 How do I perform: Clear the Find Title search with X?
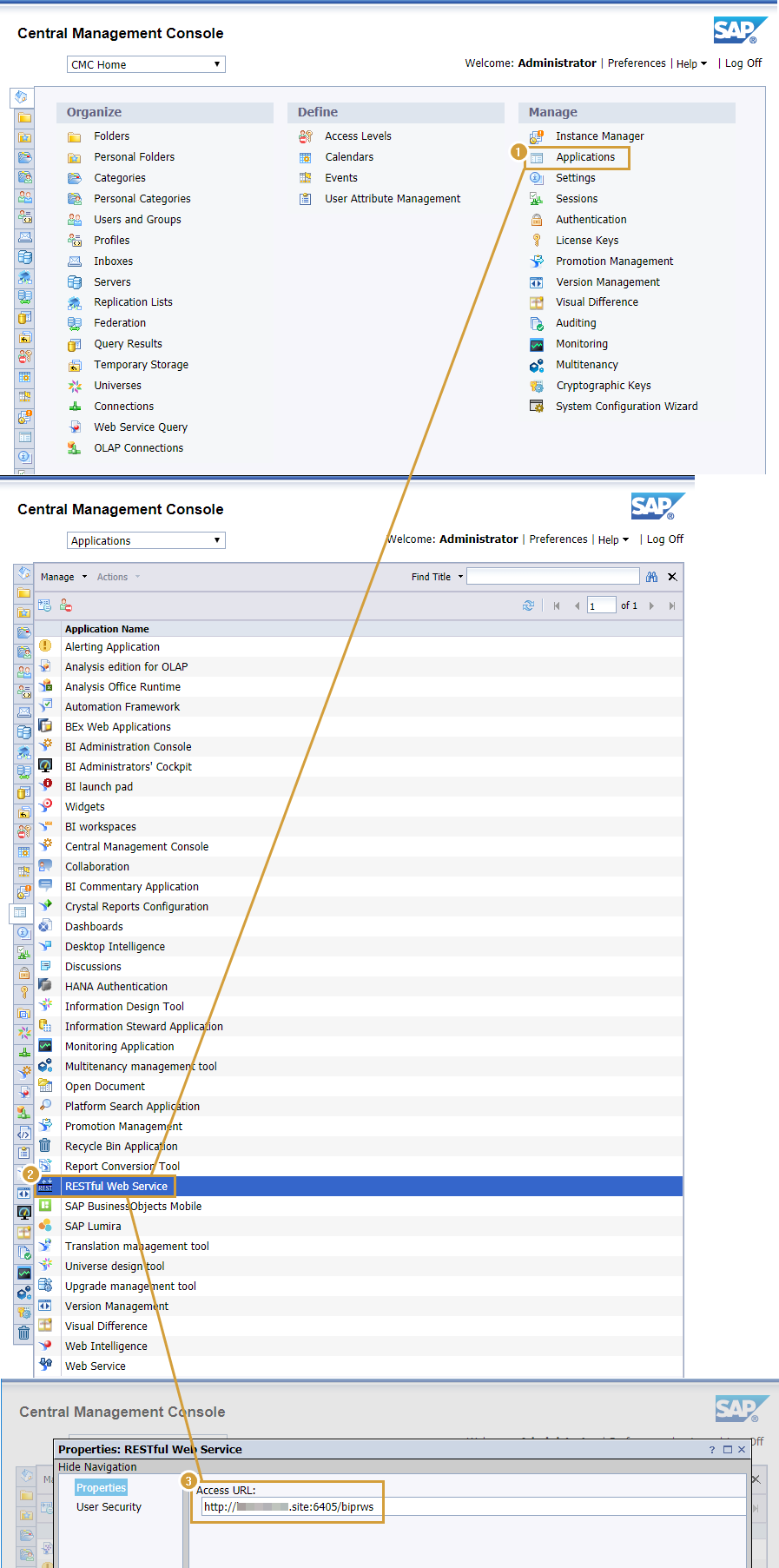coord(672,577)
